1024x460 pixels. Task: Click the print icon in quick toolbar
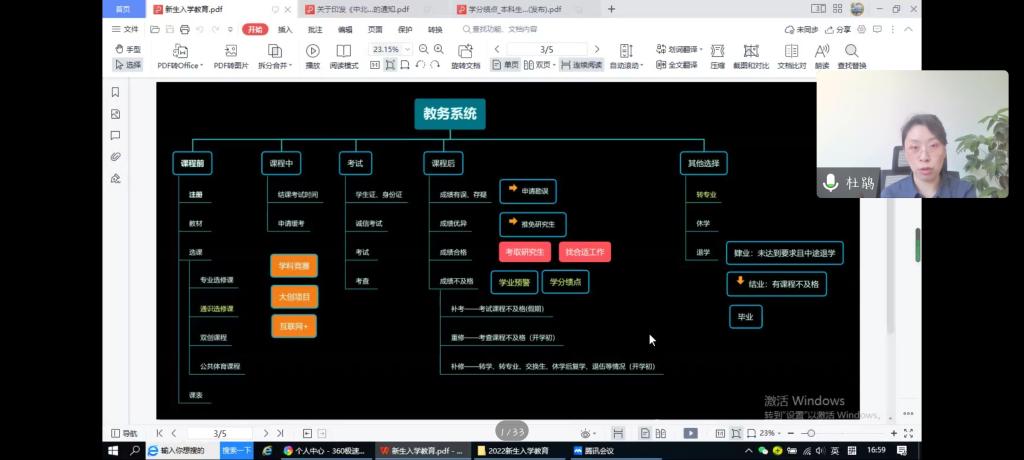point(185,29)
